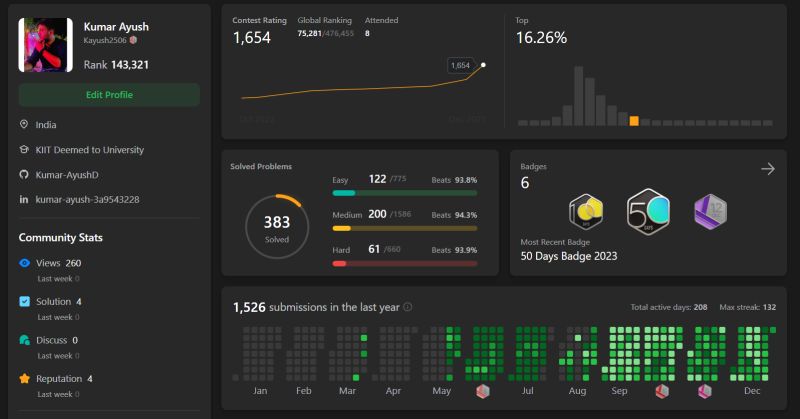Screen dimensions: 800x419
Task: Select the purple monthly badge icon
Action: [711, 211]
